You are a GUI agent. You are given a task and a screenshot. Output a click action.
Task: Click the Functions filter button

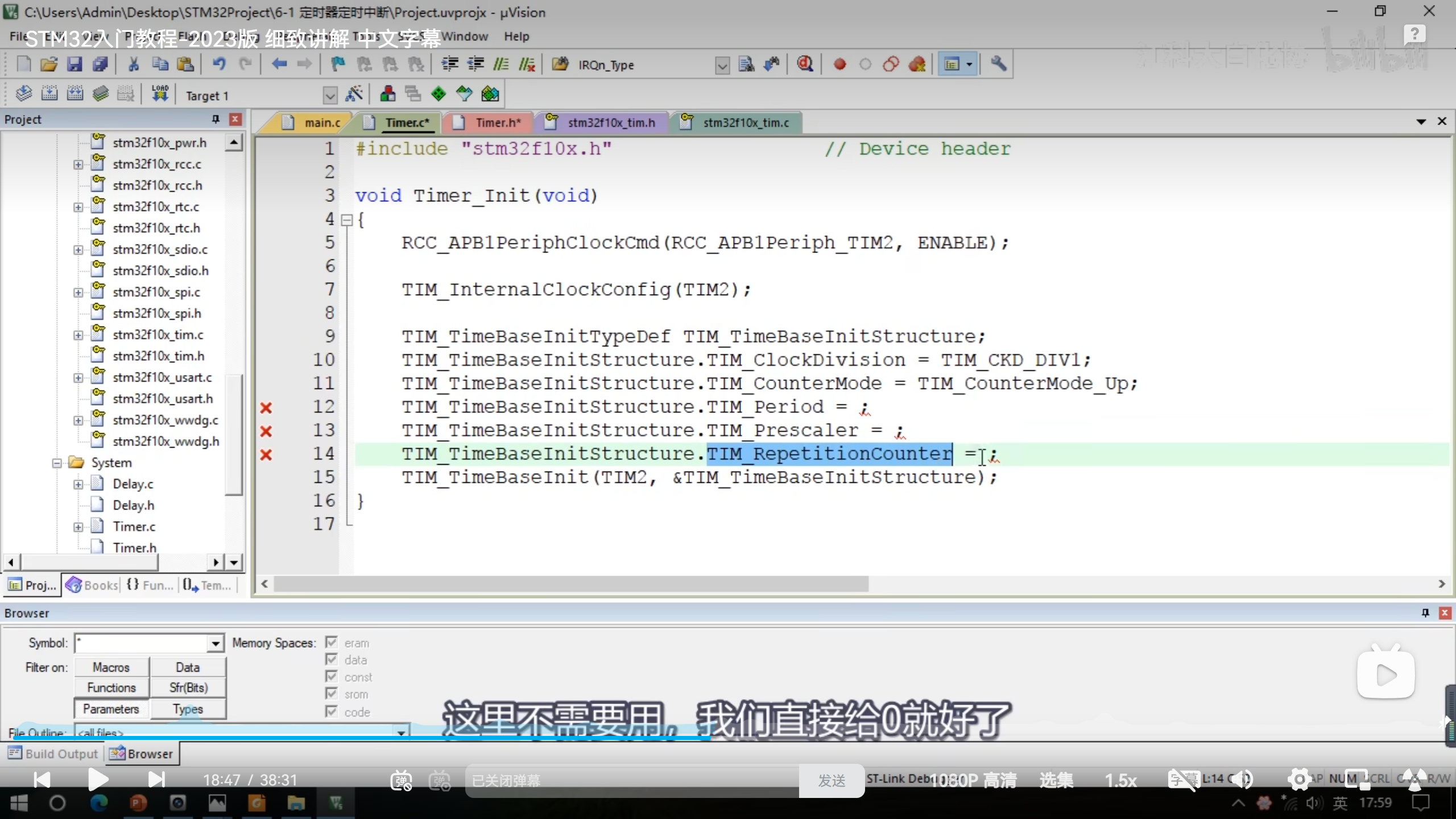(111, 688)
